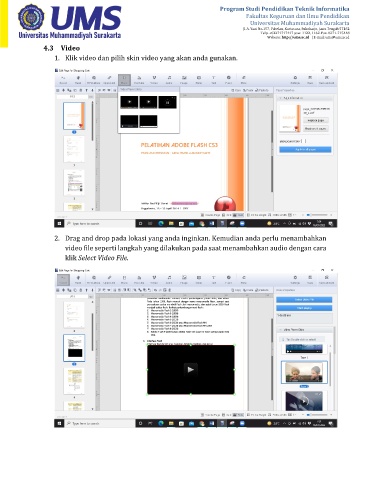The width and height of the screenshot is (370, 480).
Task: Click the highlighted Movie tool with open skin list
Action: (x=124, y=80)
